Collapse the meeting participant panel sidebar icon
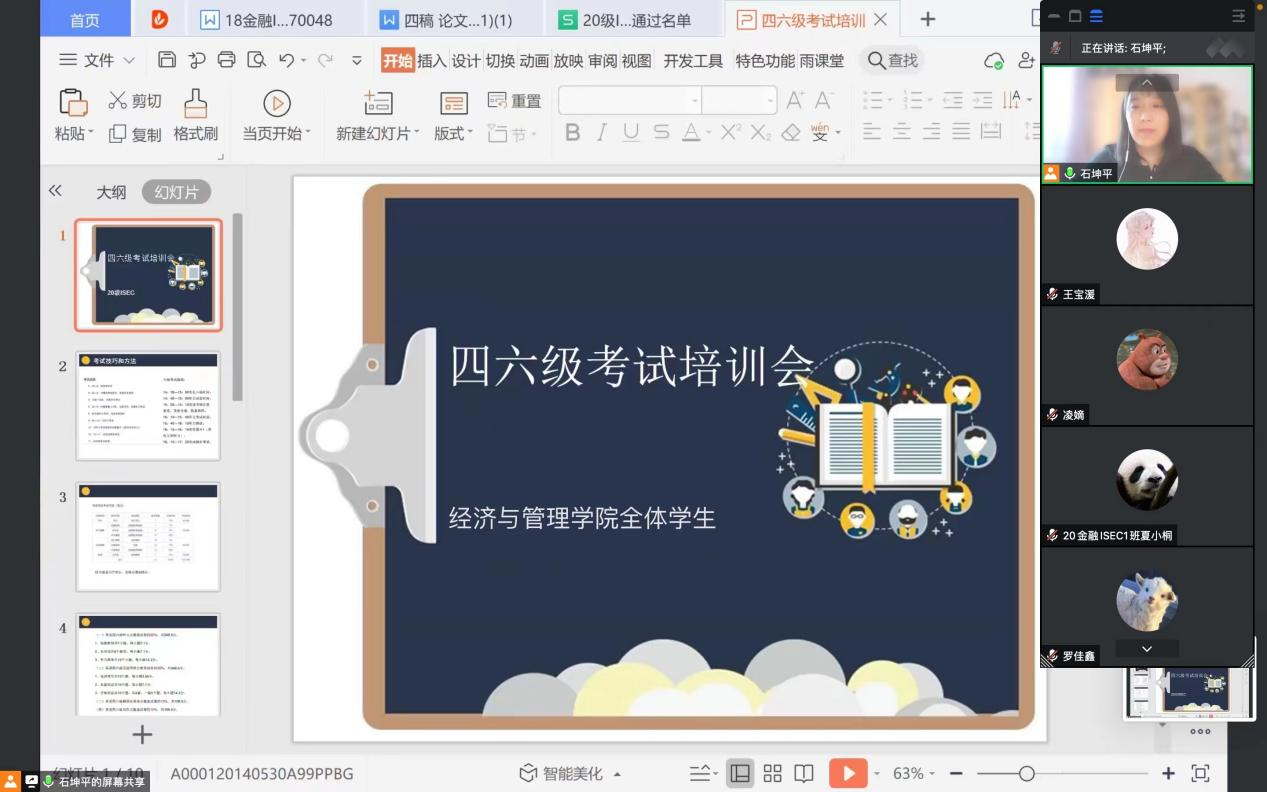Image resolution: width=1267 pixels, height=792 pixels. pyautogui.click(x=1239, y=16)
